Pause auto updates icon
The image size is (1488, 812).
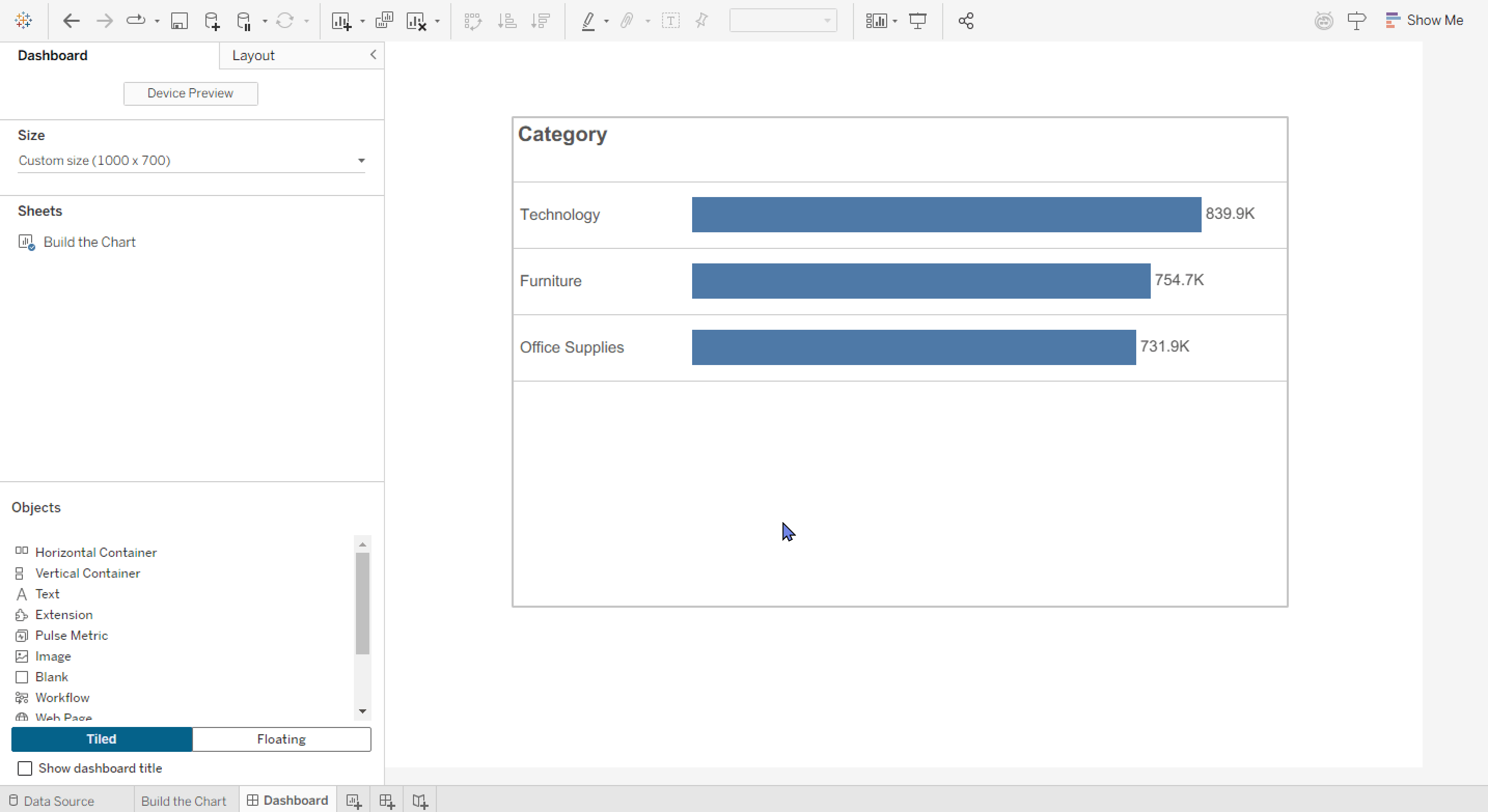pyautogui.click(x=244, y=21)
